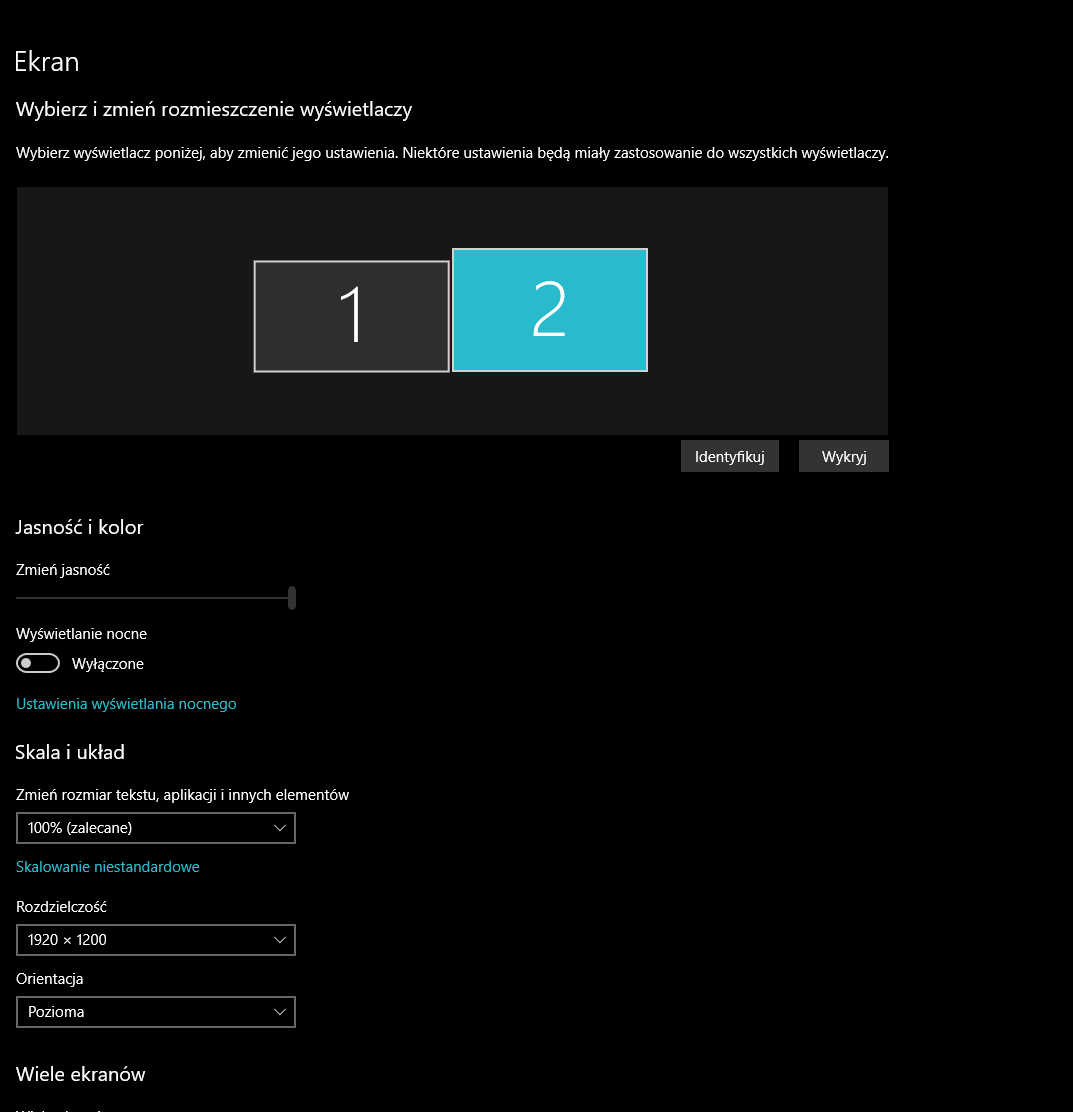Open the 100% (zalecane) scale dropdown
1073x1112 pixels.
point(155,828)
